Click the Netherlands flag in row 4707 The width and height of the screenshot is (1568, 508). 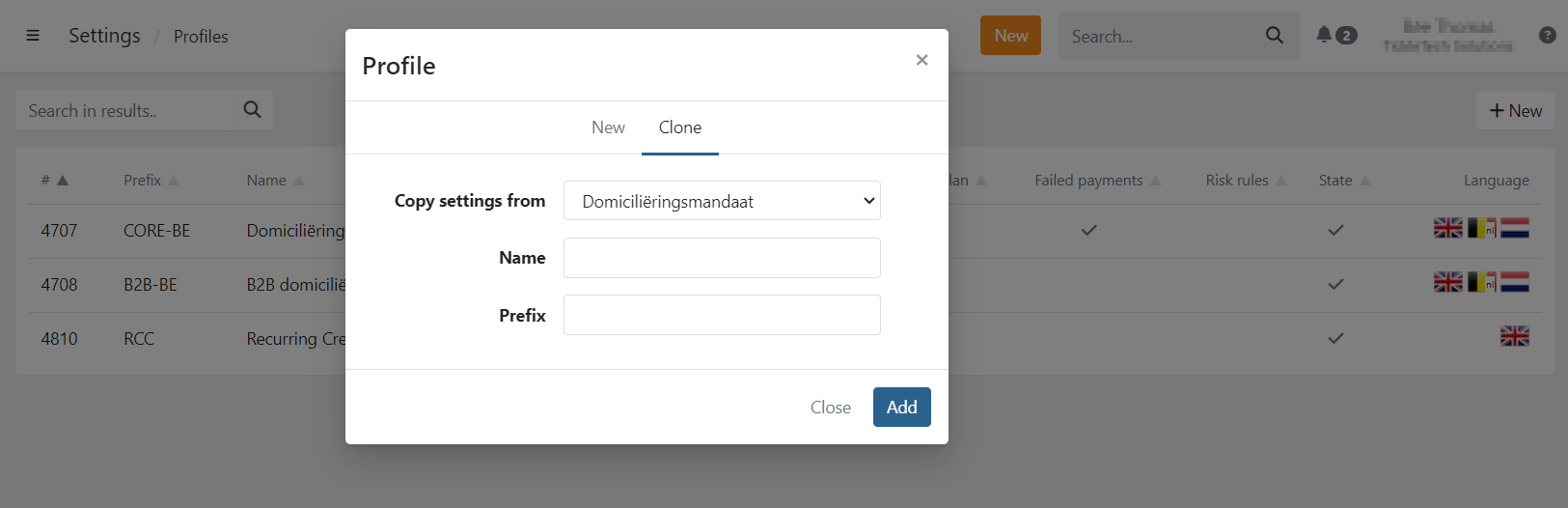(1515, 228)
